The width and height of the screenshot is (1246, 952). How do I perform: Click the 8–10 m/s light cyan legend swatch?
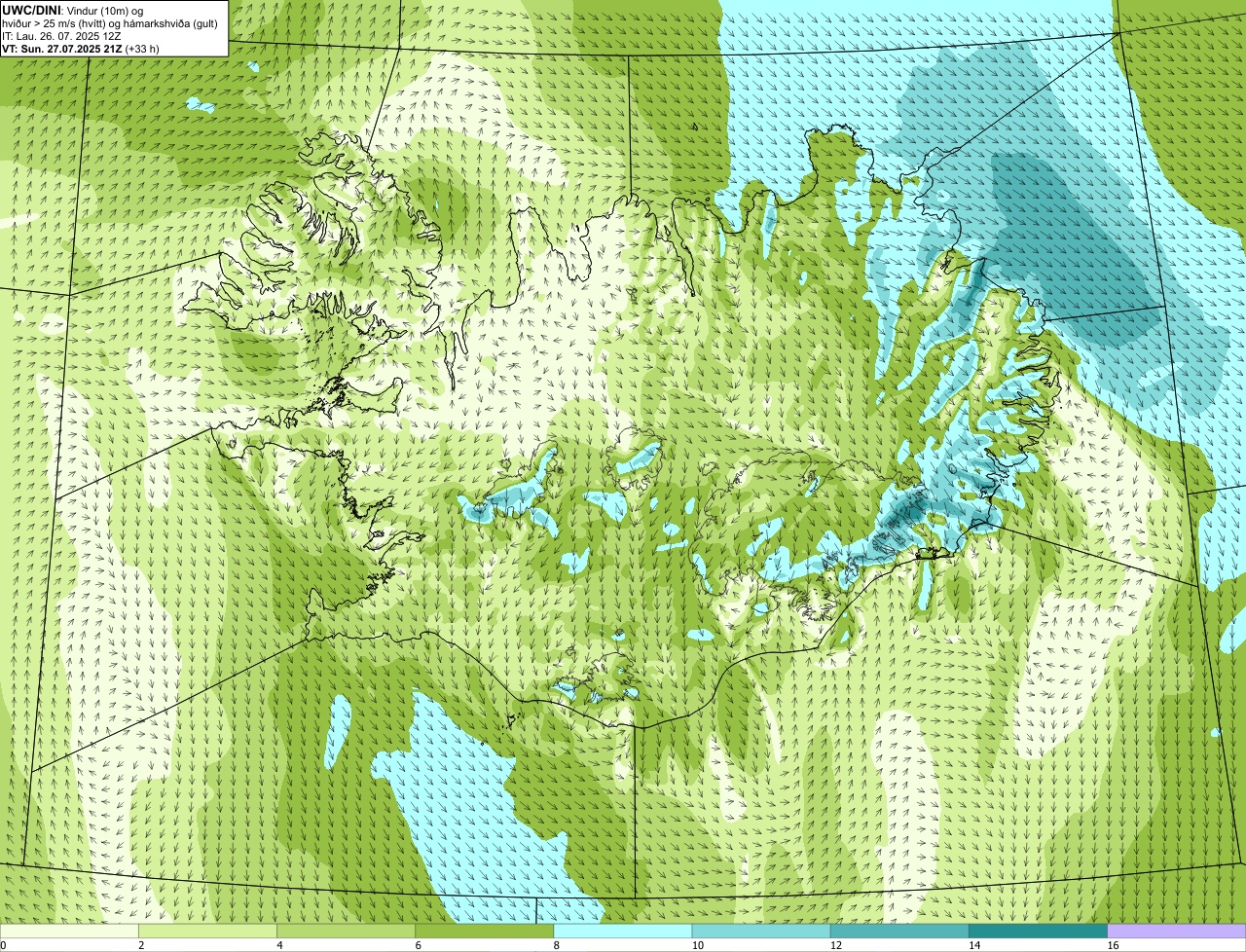(623, 932)
